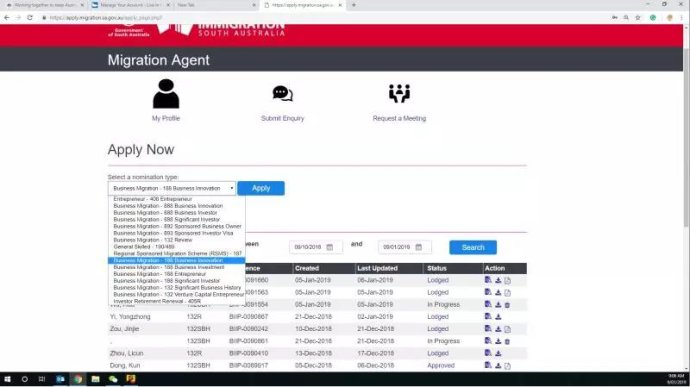Choose 188 Business Investment from the list
690x387 pixels.
[x=169, y=267]
